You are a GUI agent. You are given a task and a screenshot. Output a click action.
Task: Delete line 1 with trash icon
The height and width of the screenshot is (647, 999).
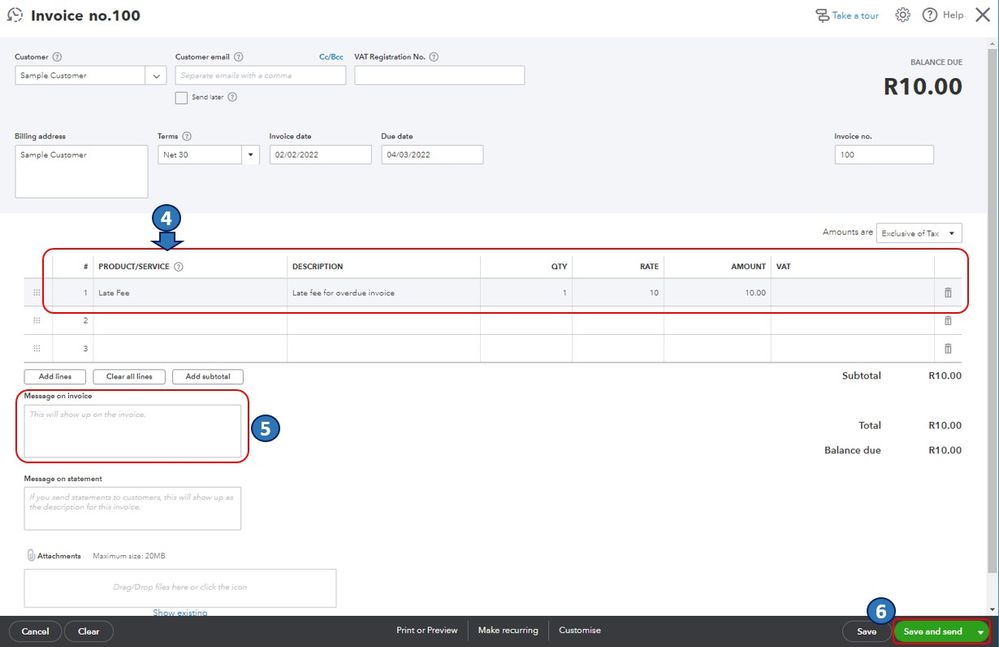948,293
